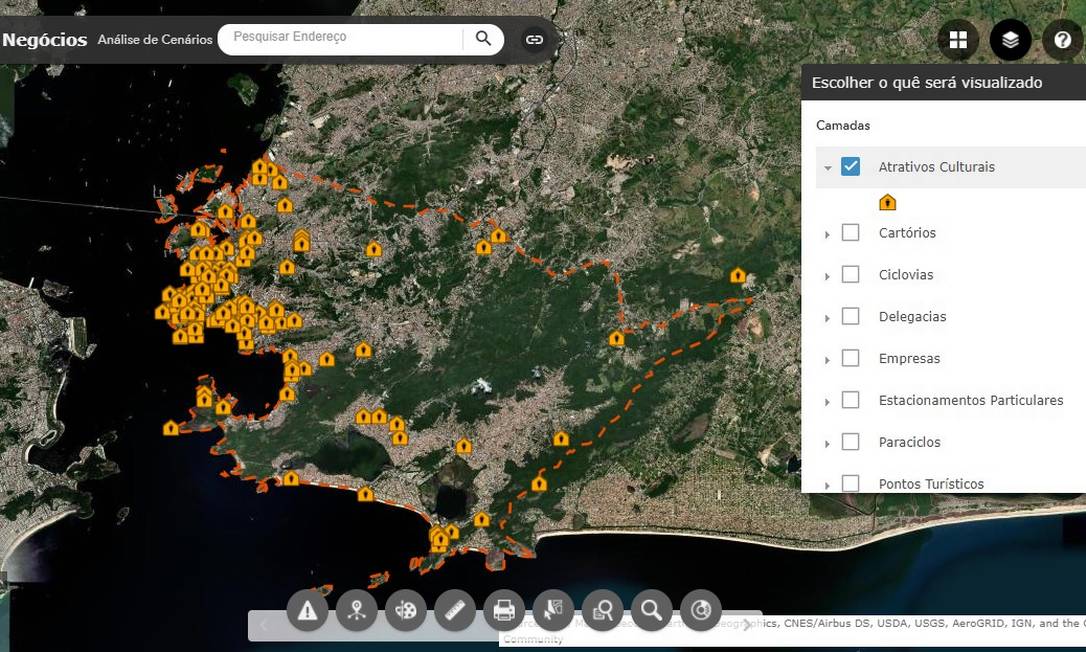This screenshot has width=1086, height=652.
Task: Click the search button in address bar
Action: pos(483,39)
